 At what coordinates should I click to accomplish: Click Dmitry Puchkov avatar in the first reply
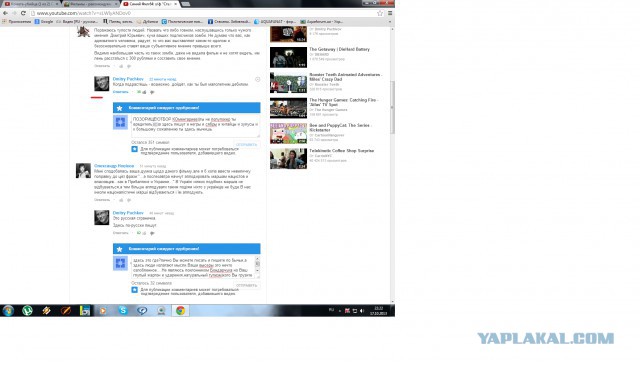102,84
